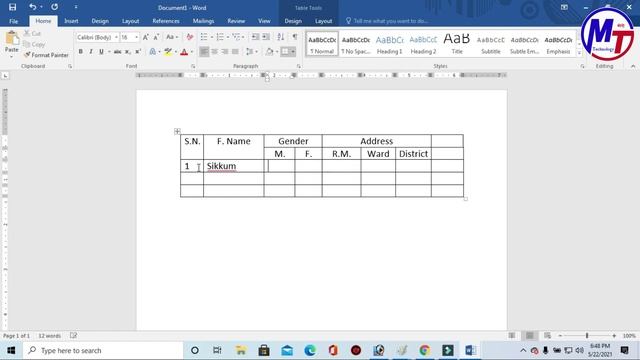Increase paragraph indent
Image resolution: width=640 pixels, height=360 pixels.
pos(266,37)
